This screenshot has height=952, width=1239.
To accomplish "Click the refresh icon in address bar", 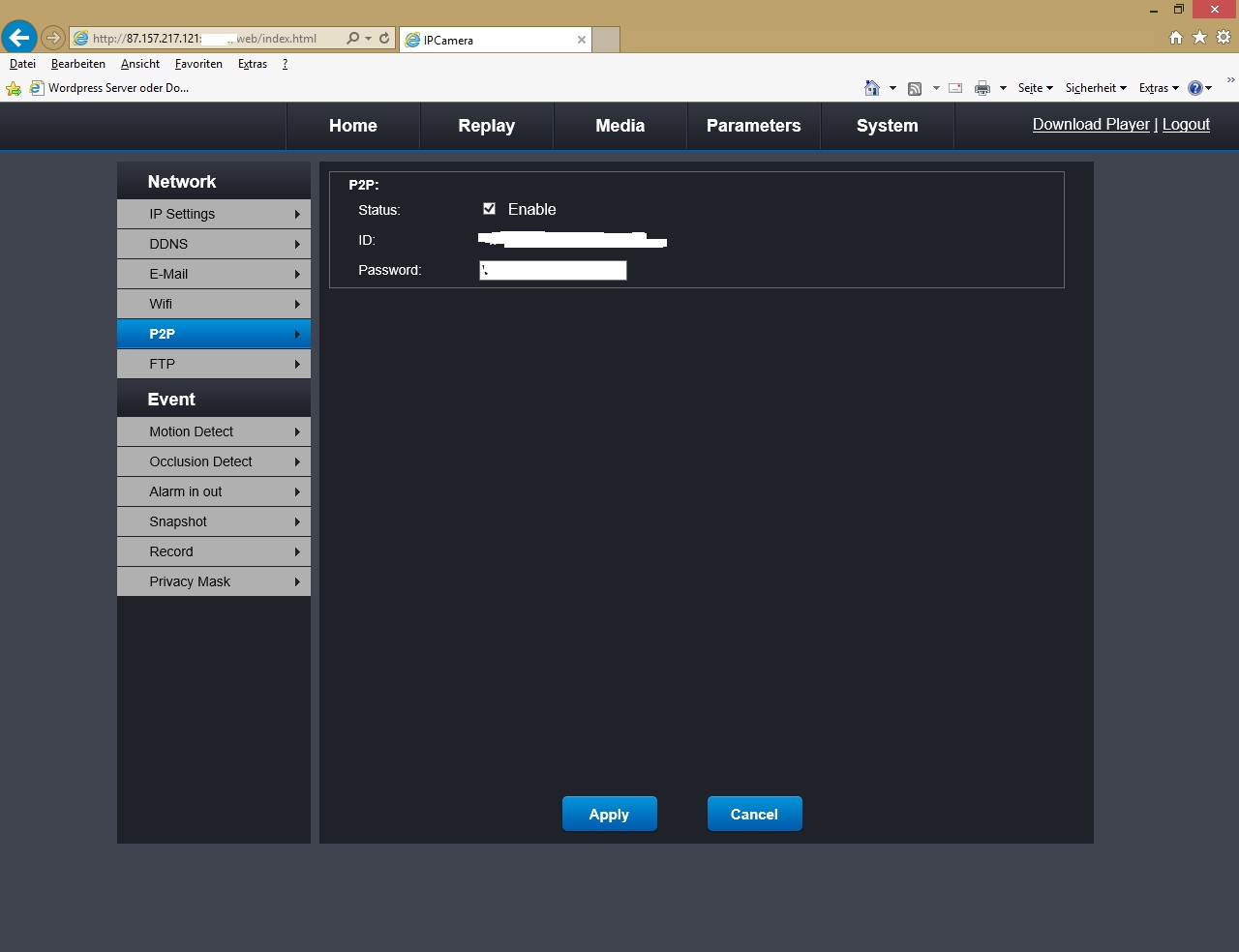I will (x=384, y=38).
